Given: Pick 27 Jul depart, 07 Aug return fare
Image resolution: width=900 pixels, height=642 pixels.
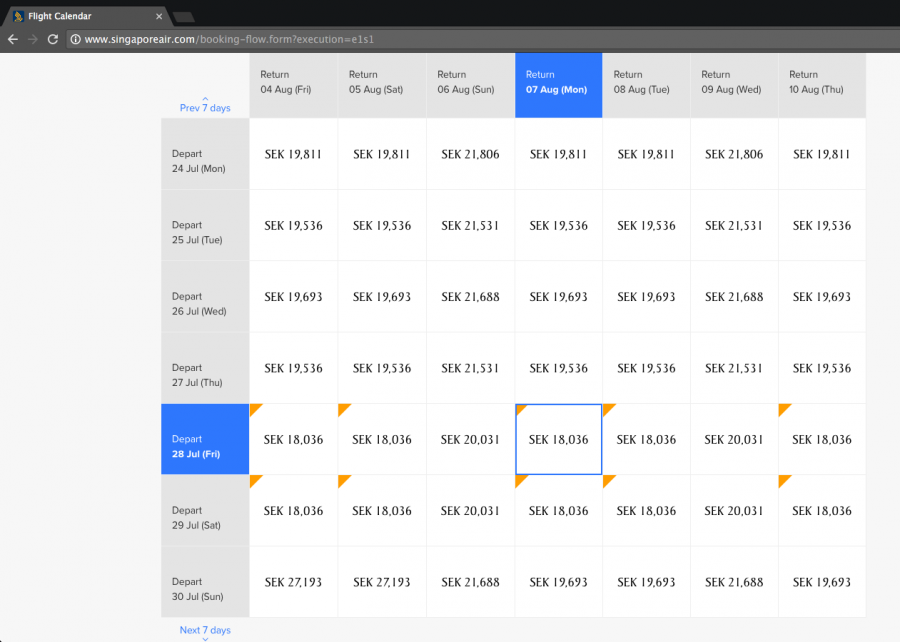Looking at the screenshot, I should point(558,368).
